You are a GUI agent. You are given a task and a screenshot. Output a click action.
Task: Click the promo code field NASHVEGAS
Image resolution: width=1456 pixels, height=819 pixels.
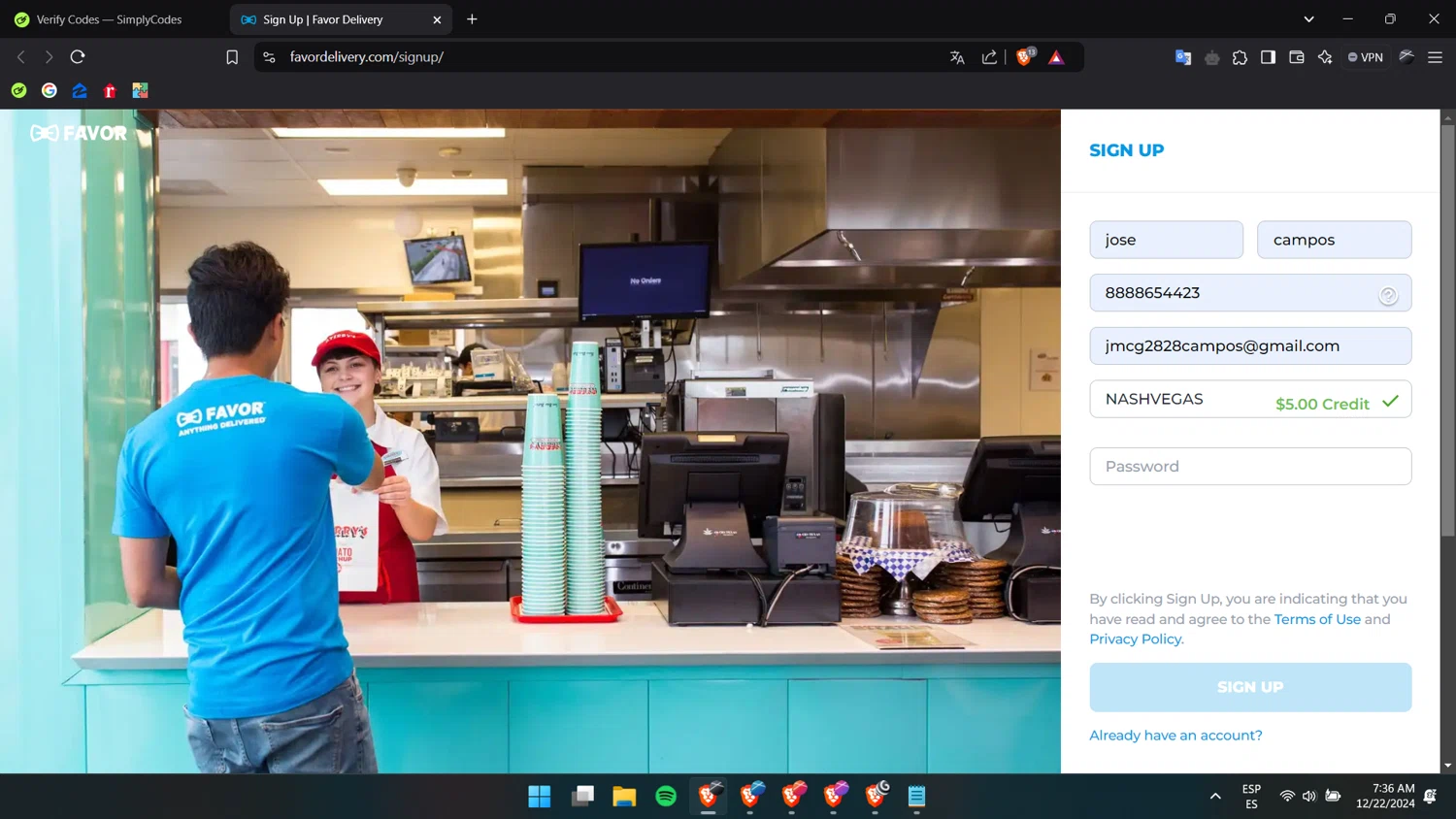coord(1250,399)
